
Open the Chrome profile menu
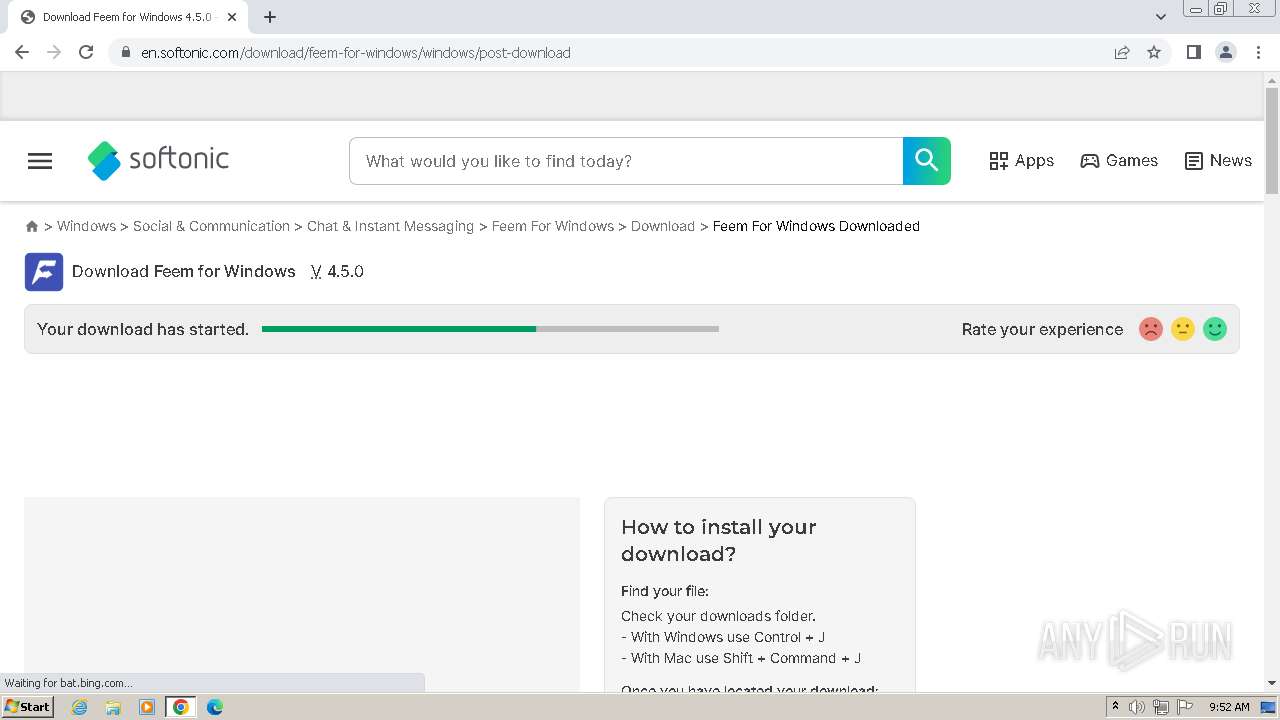point(1226,52)
